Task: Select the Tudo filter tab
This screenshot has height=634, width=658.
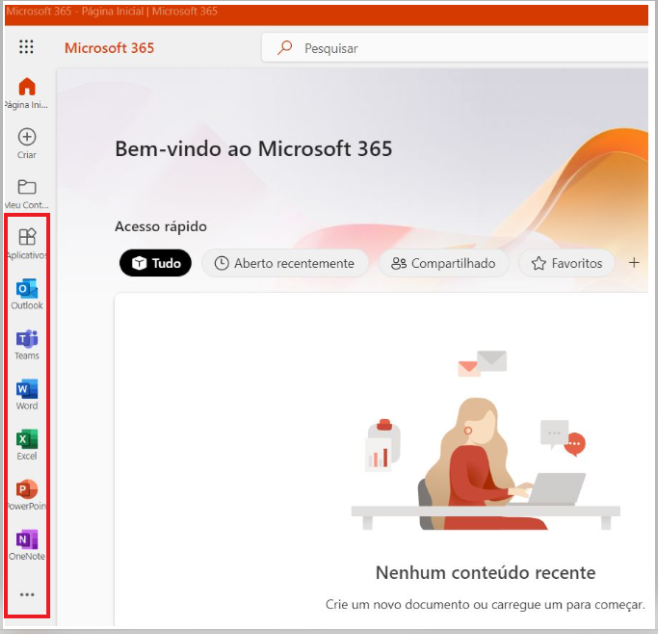Action: pyautogui.click(x=155, y=263)
